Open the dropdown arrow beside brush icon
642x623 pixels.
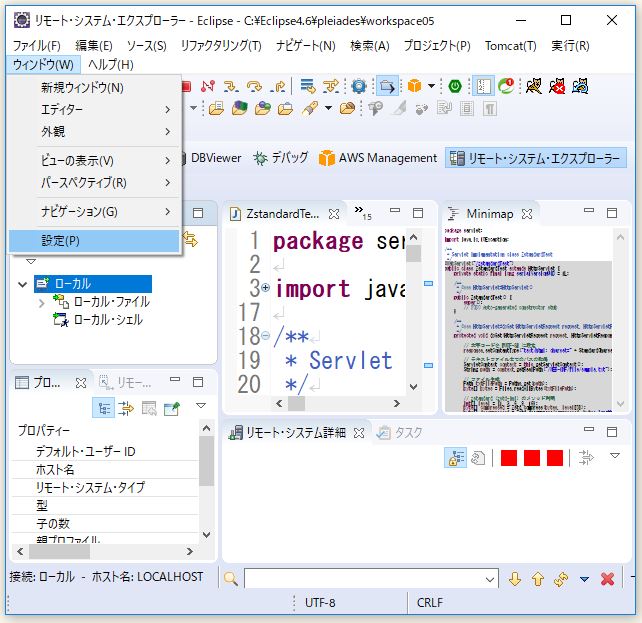(x=328, y=108)
